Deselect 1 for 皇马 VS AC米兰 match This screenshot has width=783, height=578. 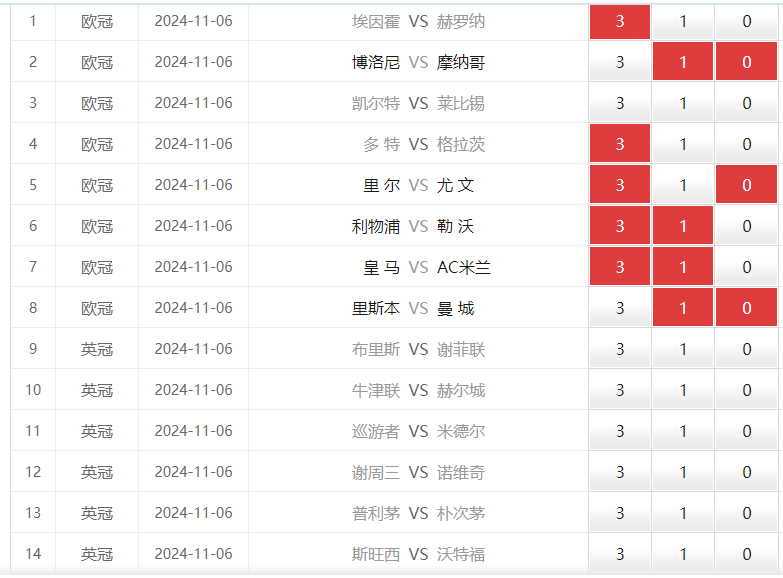[x=683, y=267]
